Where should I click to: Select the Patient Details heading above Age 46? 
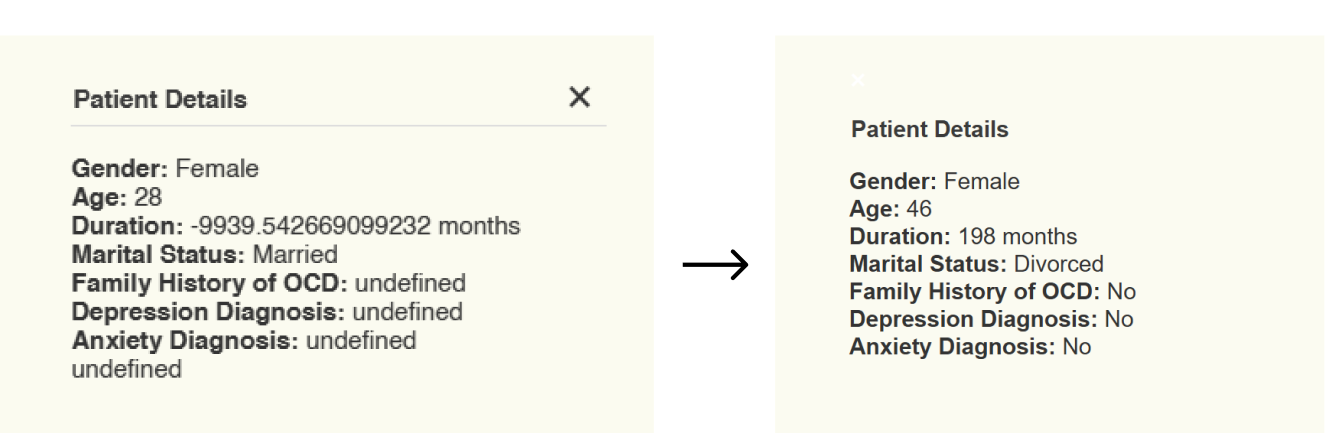[929, 130]
